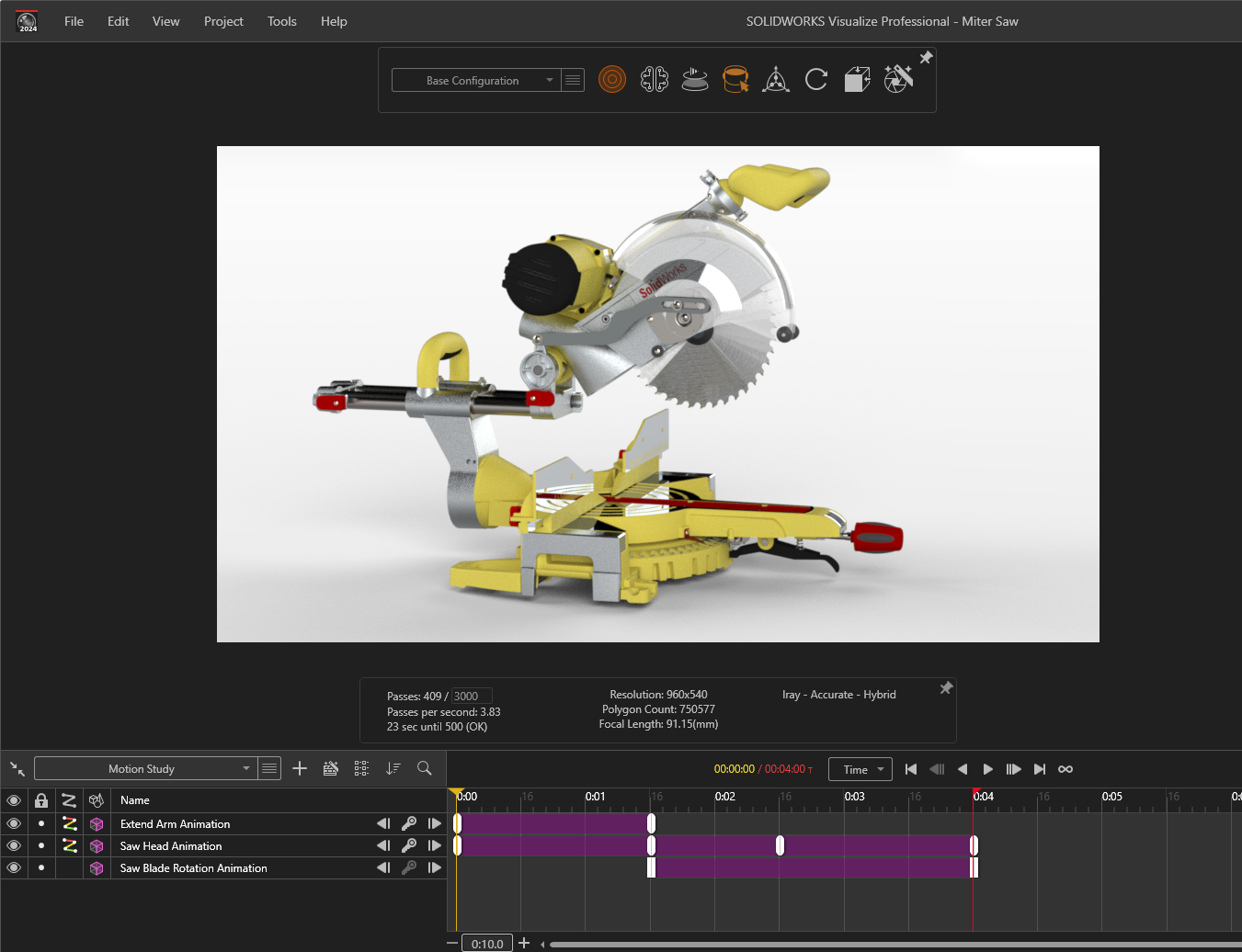Step forward one frame in timeline

pyautogui.click(x=1014, y=769)
